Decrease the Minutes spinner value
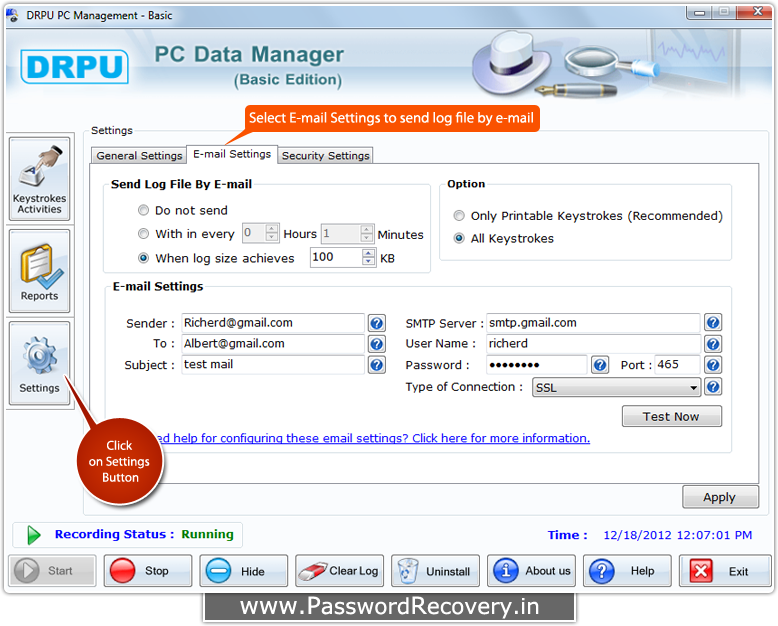 [x=367, y=238]
